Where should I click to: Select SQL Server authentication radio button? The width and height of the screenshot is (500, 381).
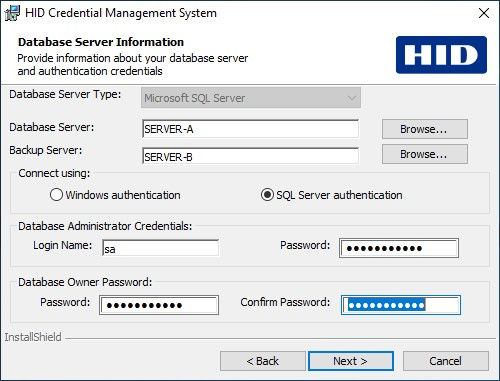(x=267, y=195)
